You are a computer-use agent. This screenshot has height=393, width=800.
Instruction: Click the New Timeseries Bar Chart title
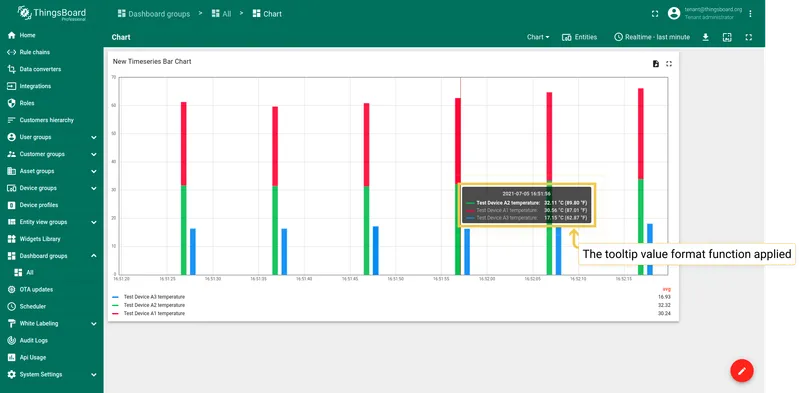click(x=152, y=61)
